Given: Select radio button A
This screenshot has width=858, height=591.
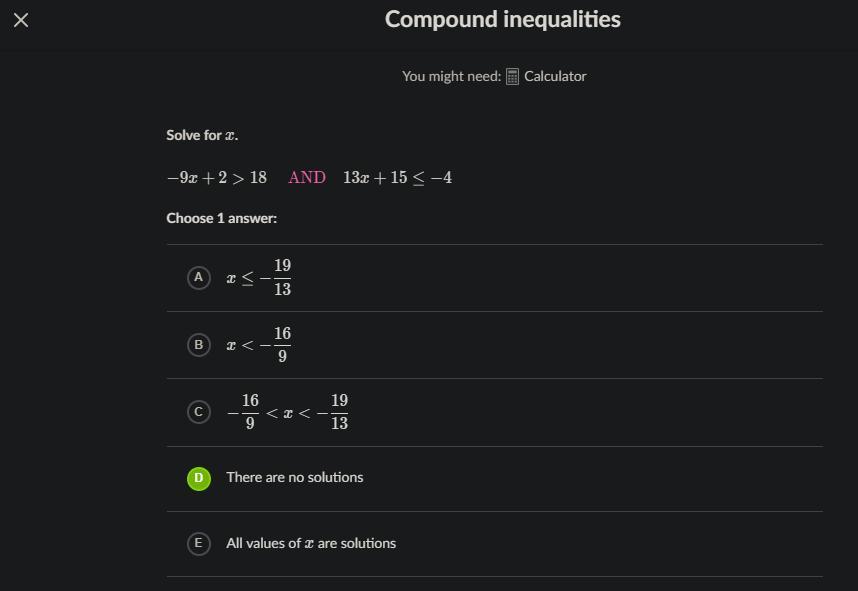Looking at the screenshot, I should point(198,277).
